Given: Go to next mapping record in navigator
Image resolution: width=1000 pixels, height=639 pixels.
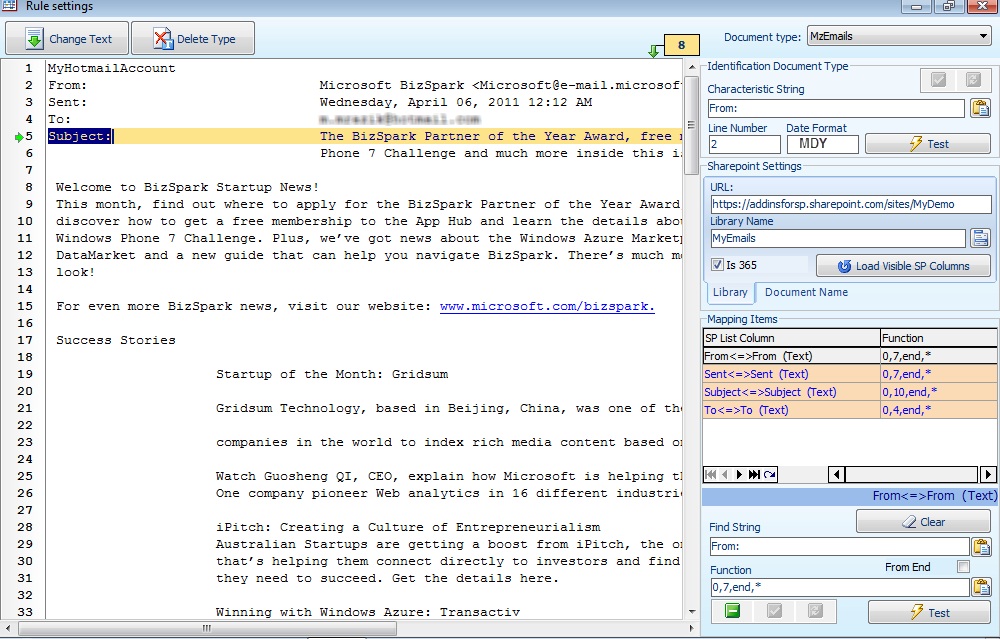Looking at the screenshot, I should click(739, 474).
